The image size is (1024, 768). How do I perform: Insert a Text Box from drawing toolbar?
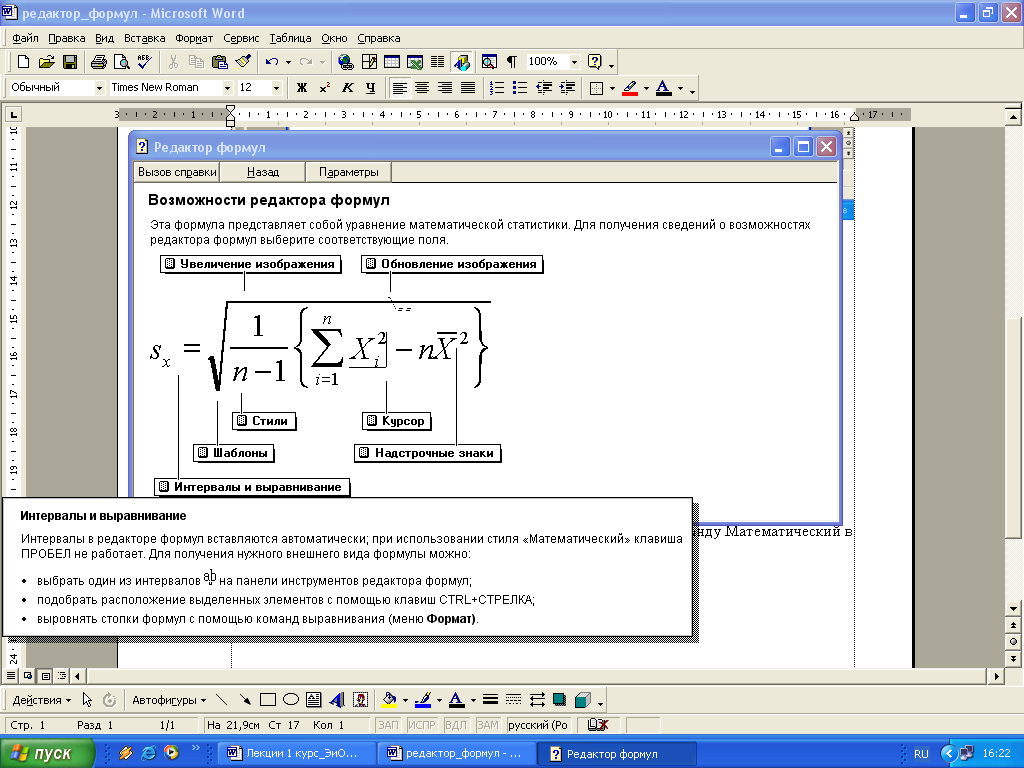click(x=313, y=700)
